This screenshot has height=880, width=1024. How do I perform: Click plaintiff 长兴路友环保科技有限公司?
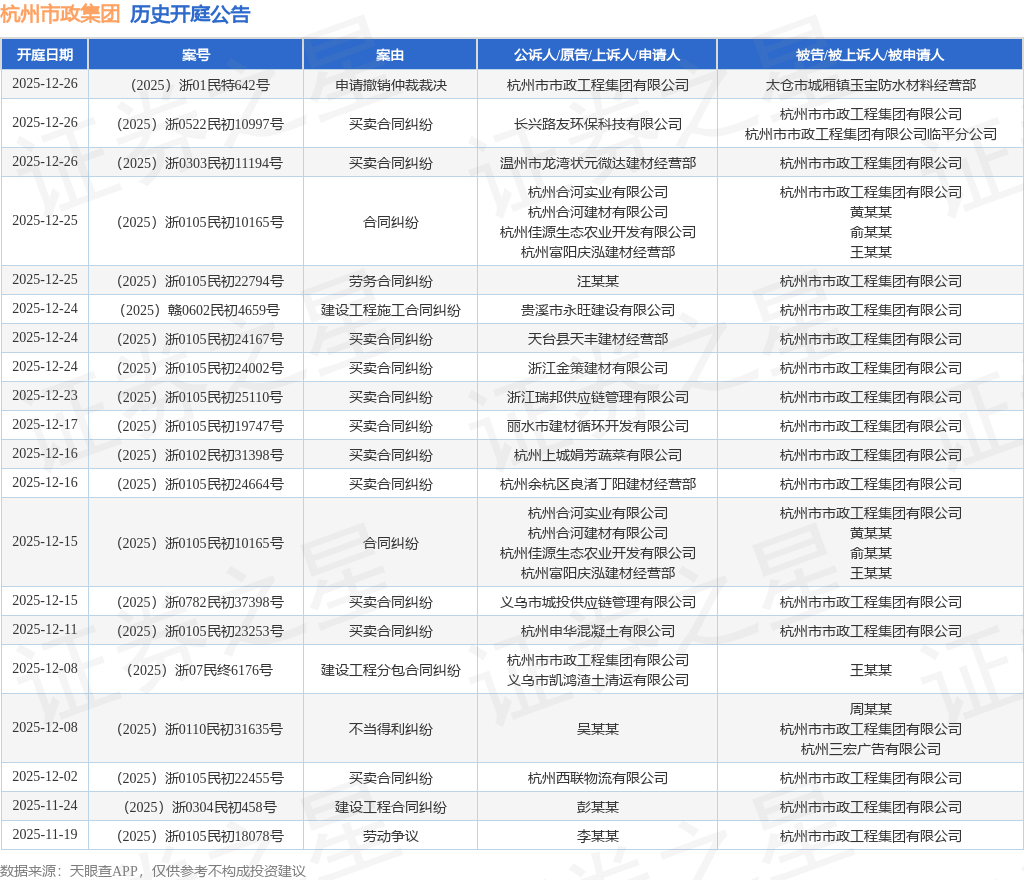click(598, 124)
